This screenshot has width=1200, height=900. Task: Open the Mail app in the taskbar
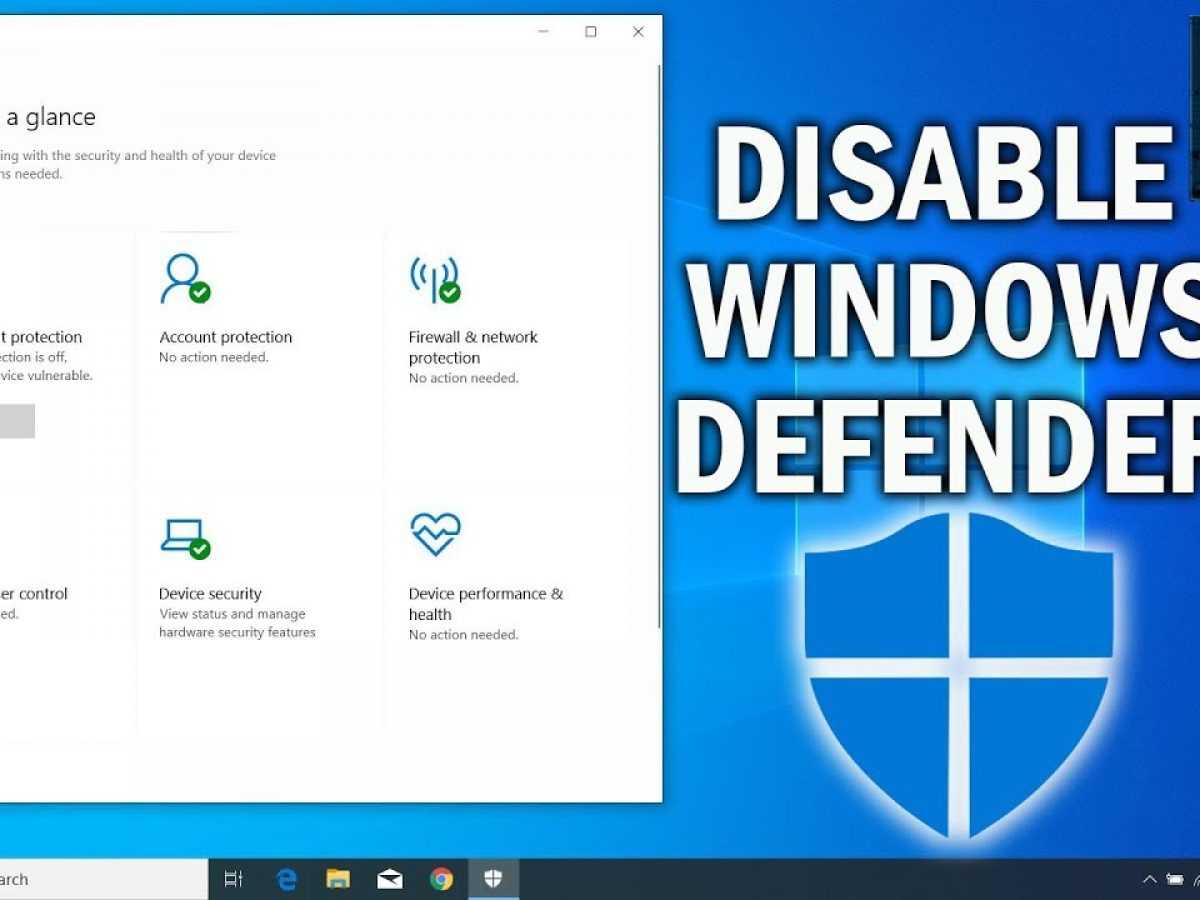click(x=390, y=879)
